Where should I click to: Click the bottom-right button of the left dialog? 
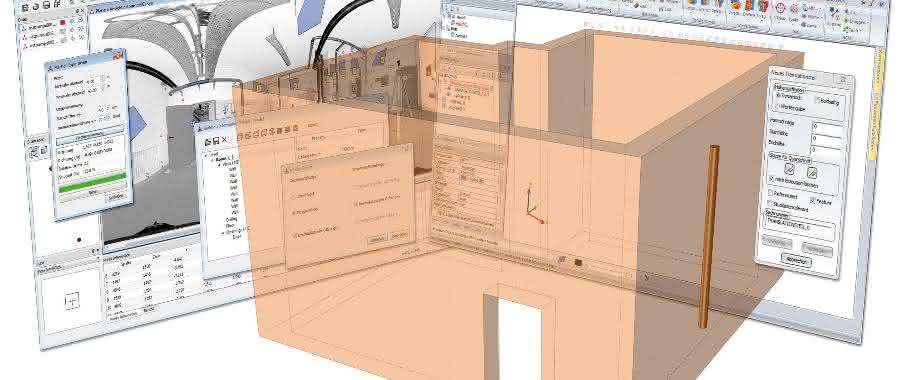[116, 198]
